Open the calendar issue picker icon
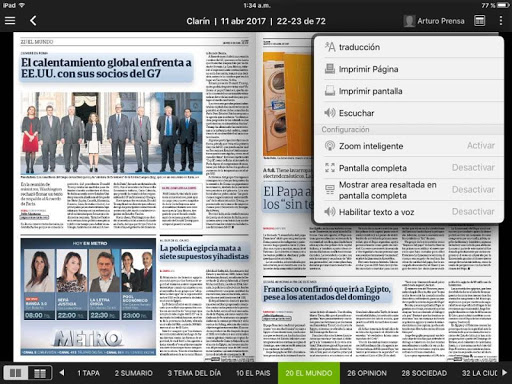This screenshot has width=512, height=384. coord(479,21)
